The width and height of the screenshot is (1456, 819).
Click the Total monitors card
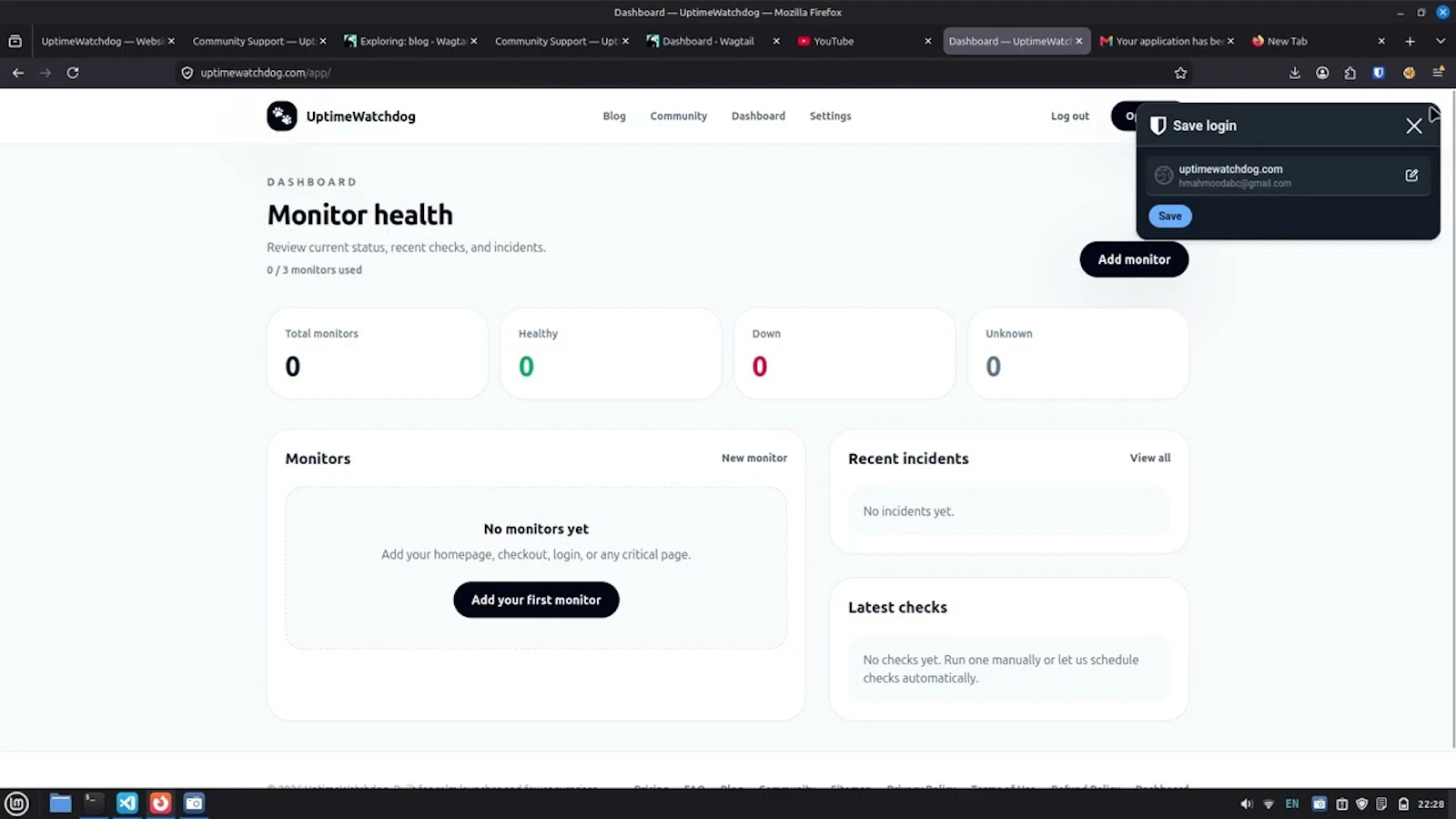(378, 353)
